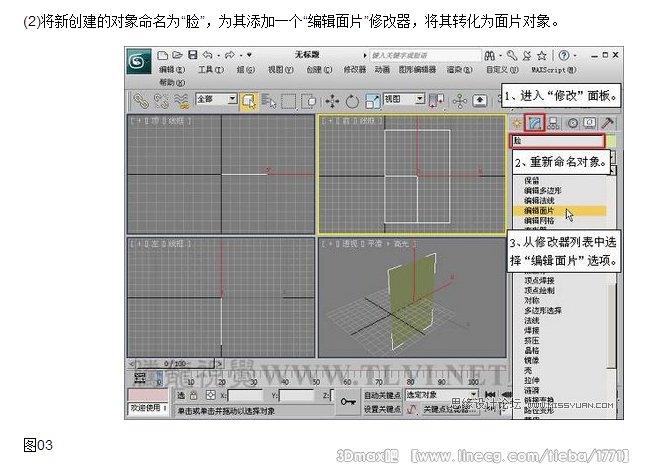
Task: Click the Rectangular Selection Region icon
Action: (x=289, y=101)
